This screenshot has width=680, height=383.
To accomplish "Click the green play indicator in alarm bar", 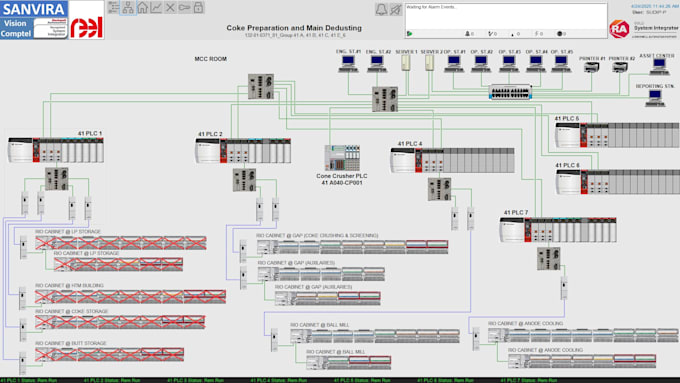I will (x=409, y=33).
